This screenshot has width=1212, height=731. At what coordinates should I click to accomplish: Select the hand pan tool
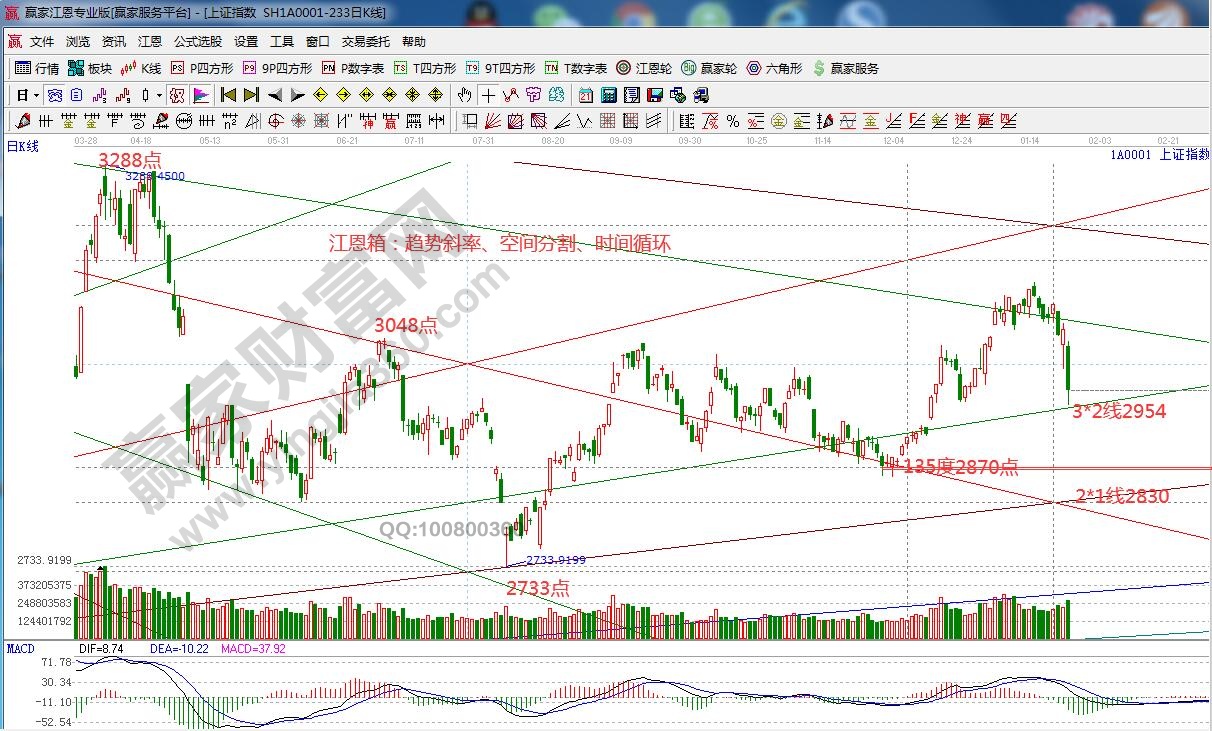pyautogui.click(x=464, y=96)
